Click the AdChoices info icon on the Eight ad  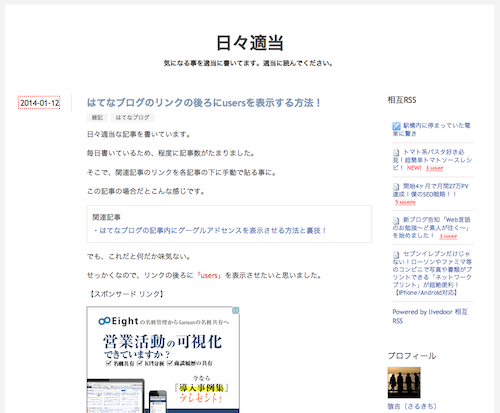tap(236, 311)
